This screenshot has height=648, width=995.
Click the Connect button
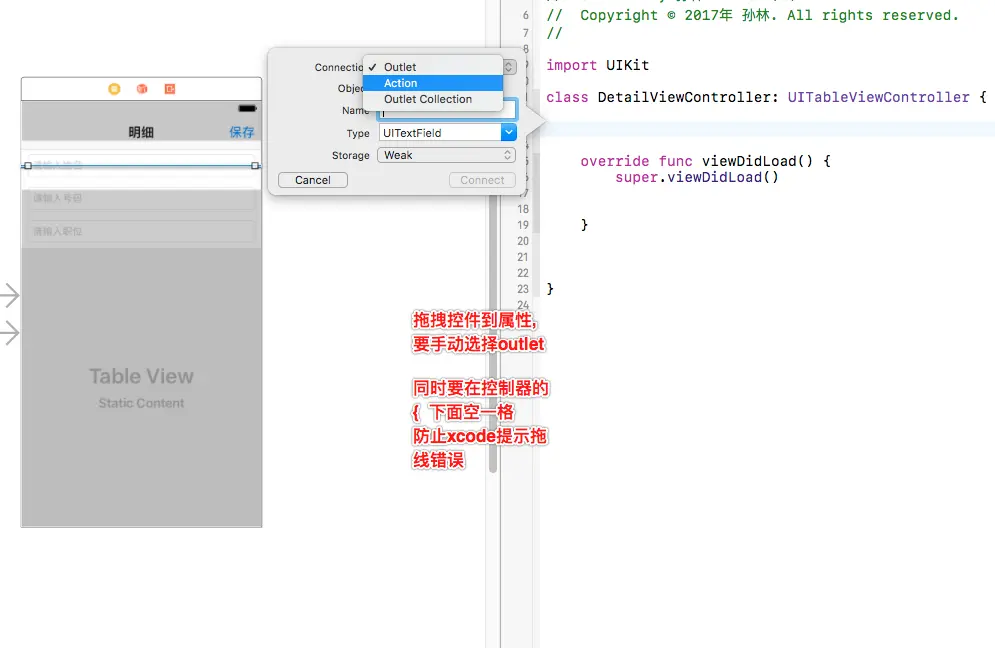pos(482,180)
